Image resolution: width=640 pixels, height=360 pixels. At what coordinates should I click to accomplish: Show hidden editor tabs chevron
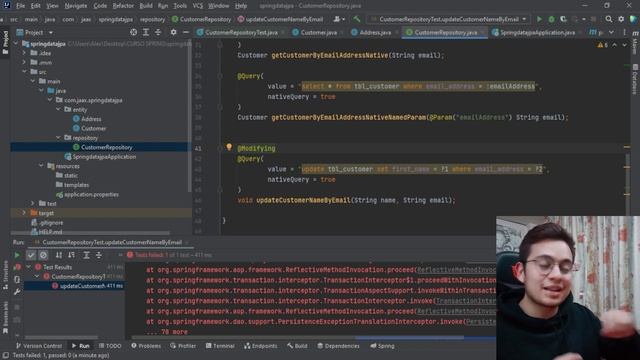[611, 32]
